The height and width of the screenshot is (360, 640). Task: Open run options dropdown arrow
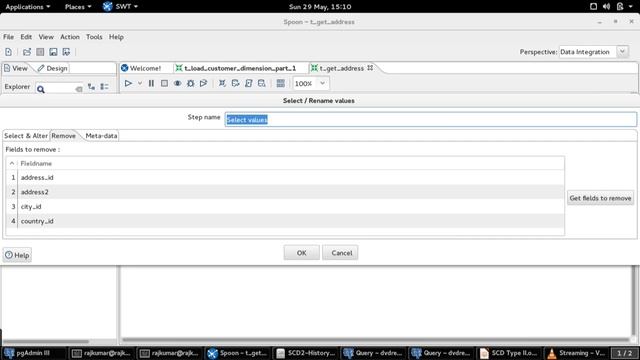point(140,83)
